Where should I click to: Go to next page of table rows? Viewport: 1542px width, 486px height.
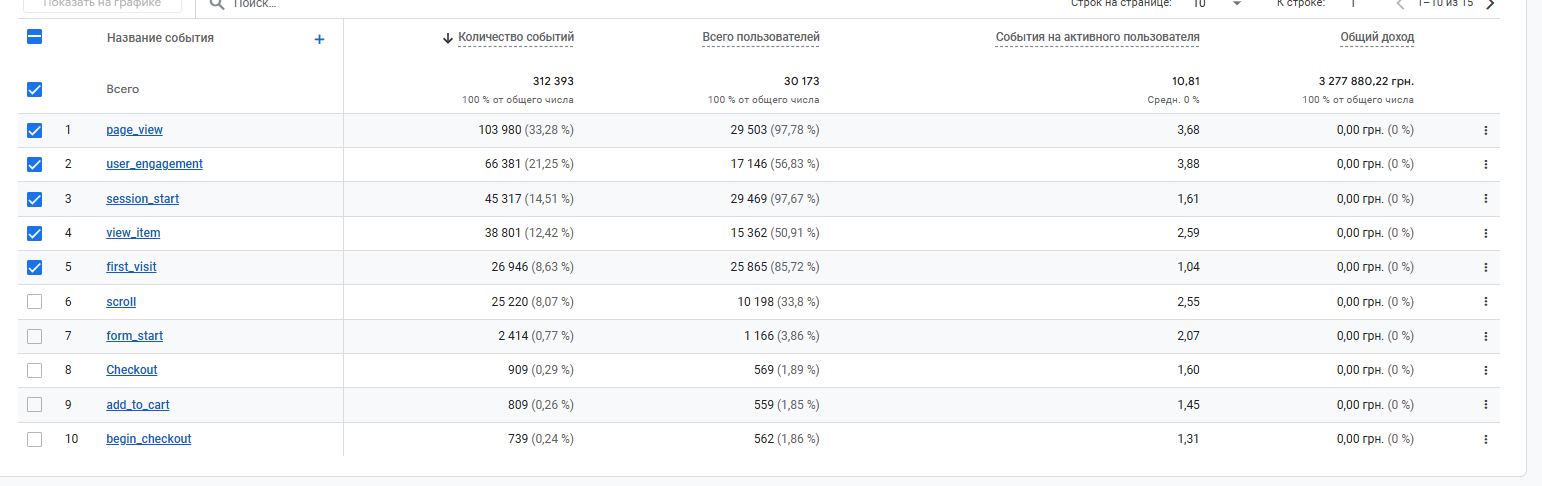pos(1491,4)
